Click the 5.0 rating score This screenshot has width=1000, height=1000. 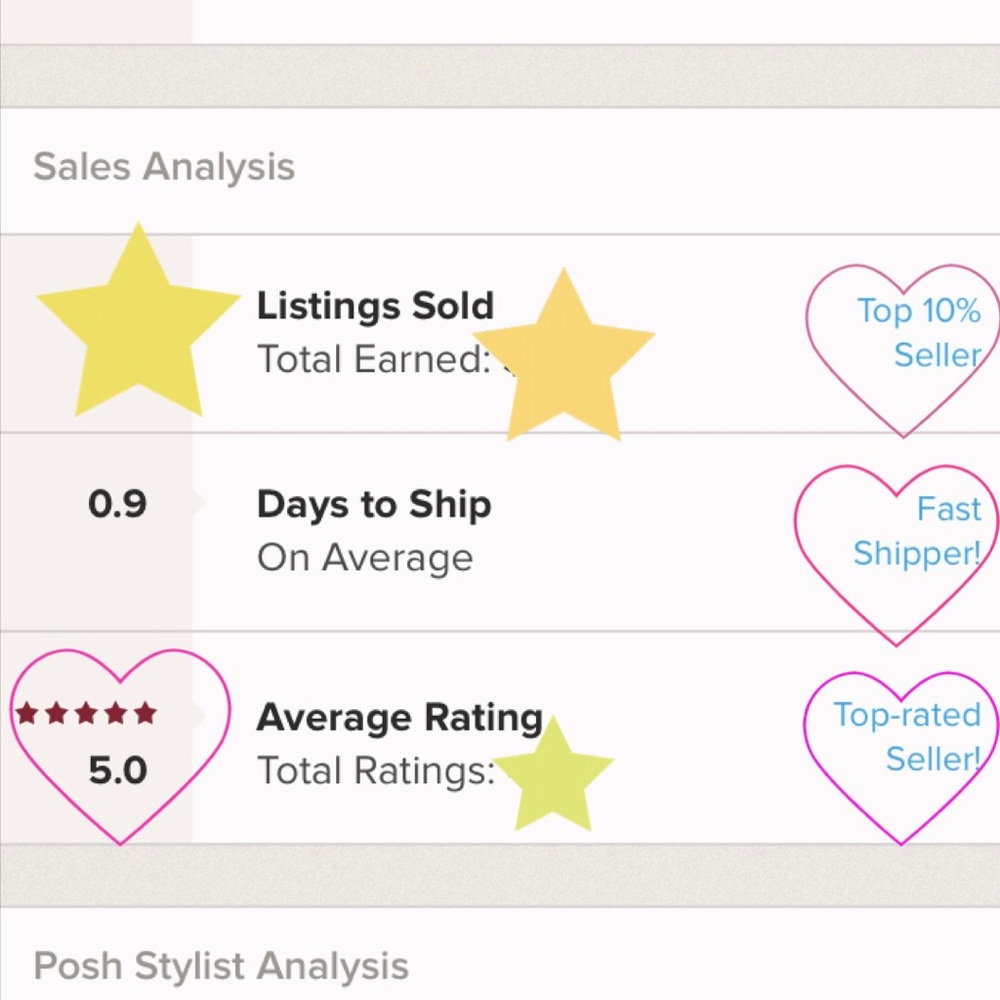[x=117, y=771]
